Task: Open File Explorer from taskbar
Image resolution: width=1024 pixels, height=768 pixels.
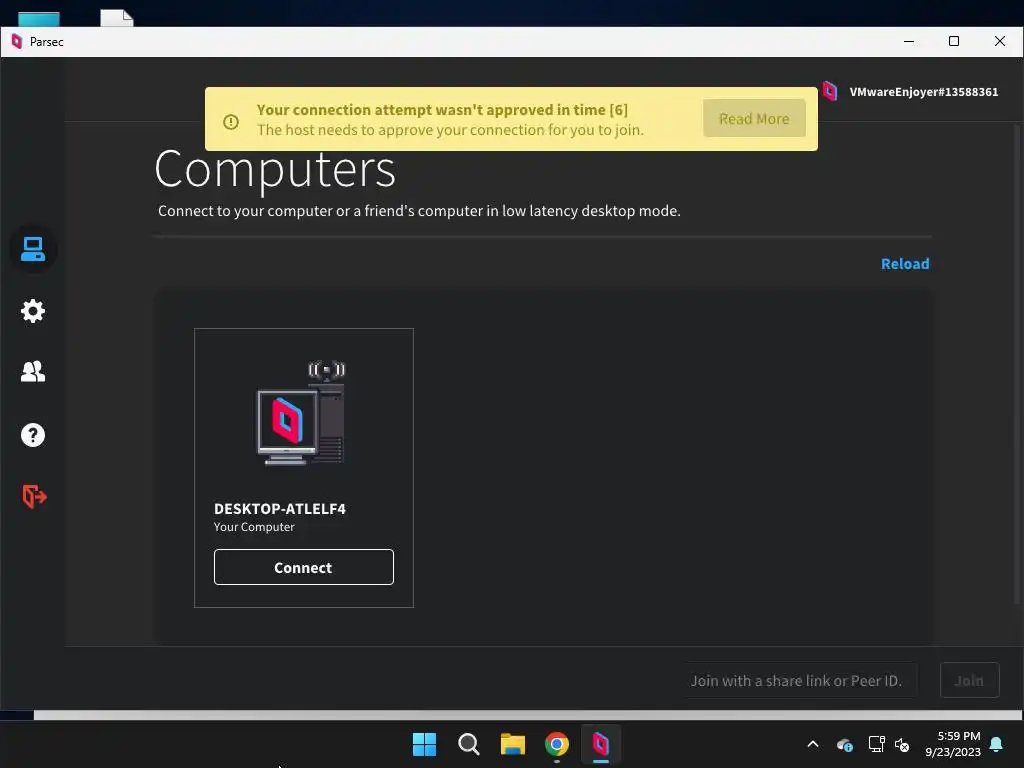Action: [x=513, y=744]
